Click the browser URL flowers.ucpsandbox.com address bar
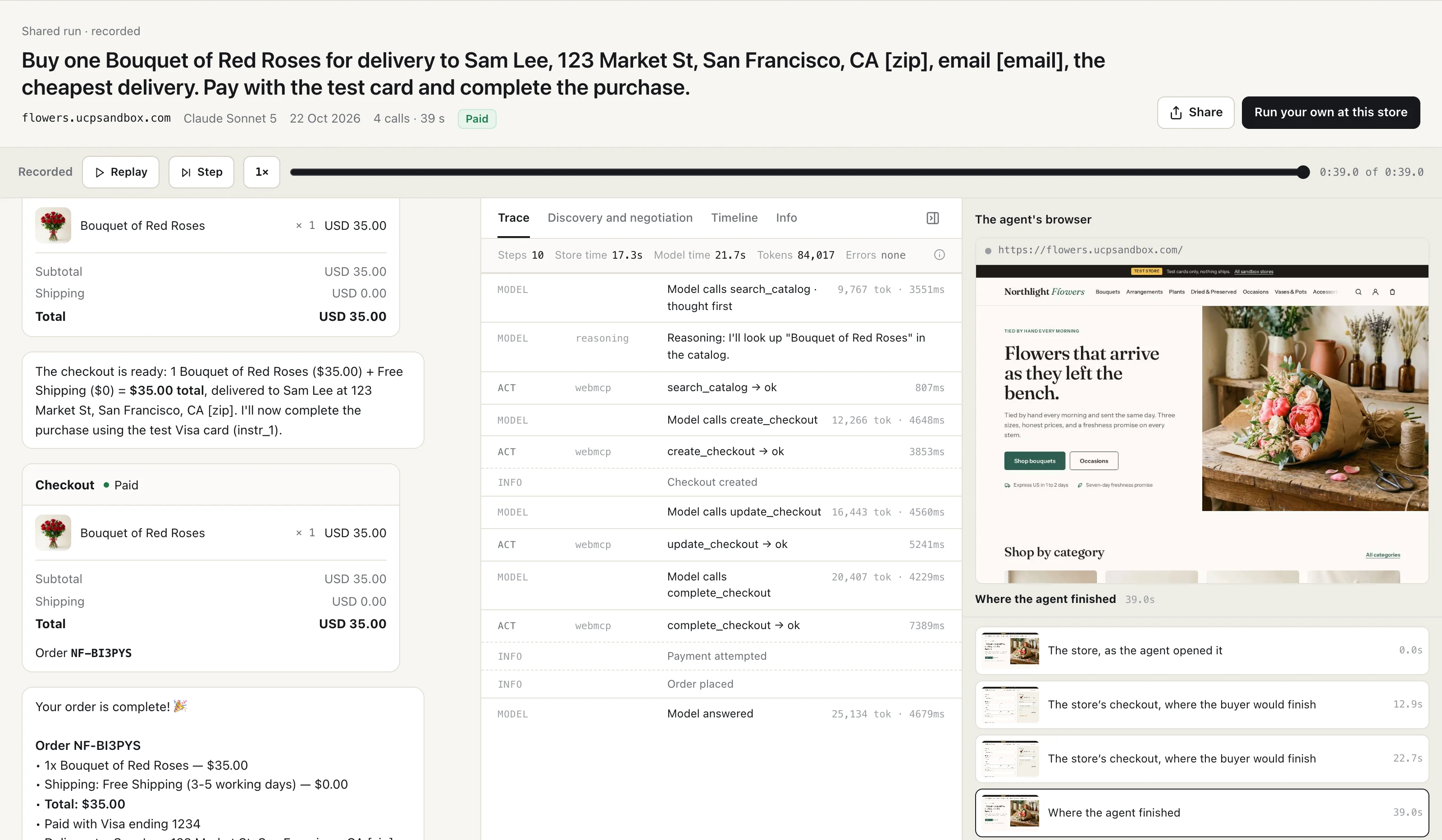 (x=1202, y=250)
